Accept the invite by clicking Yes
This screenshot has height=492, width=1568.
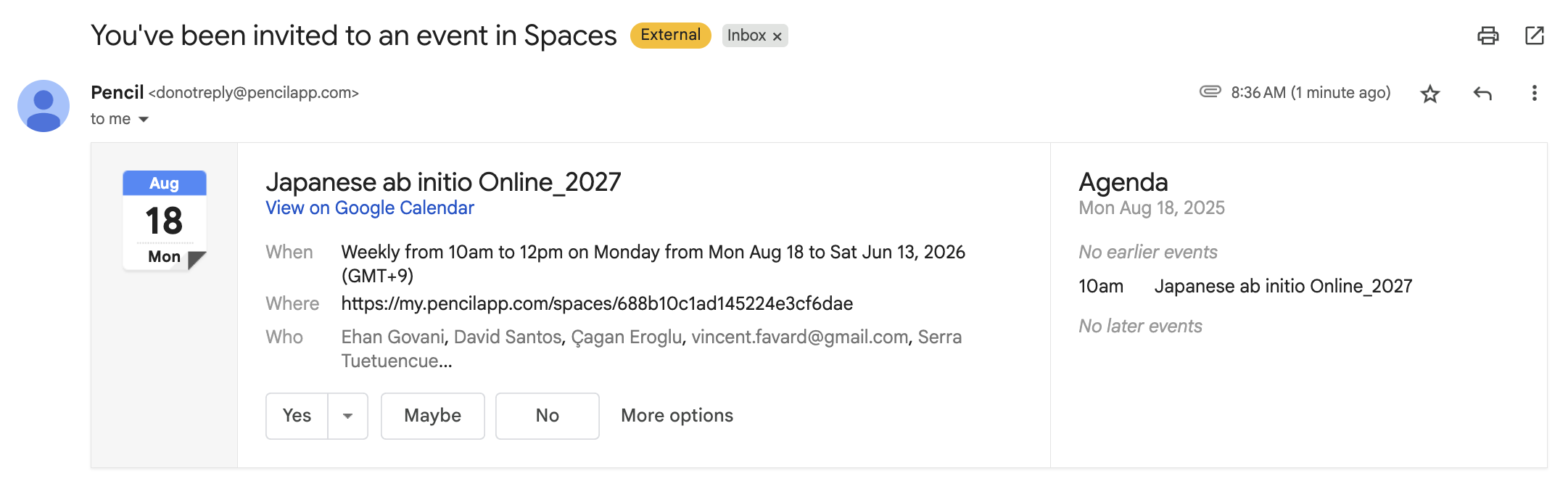(296, 415)
